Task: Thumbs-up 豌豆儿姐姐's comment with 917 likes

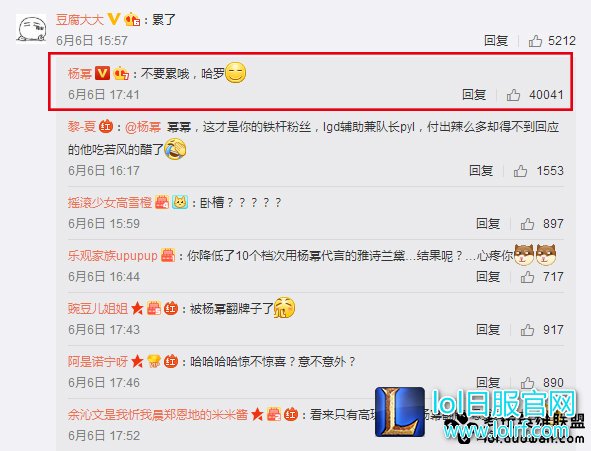Action: click(x=527, y=330)
